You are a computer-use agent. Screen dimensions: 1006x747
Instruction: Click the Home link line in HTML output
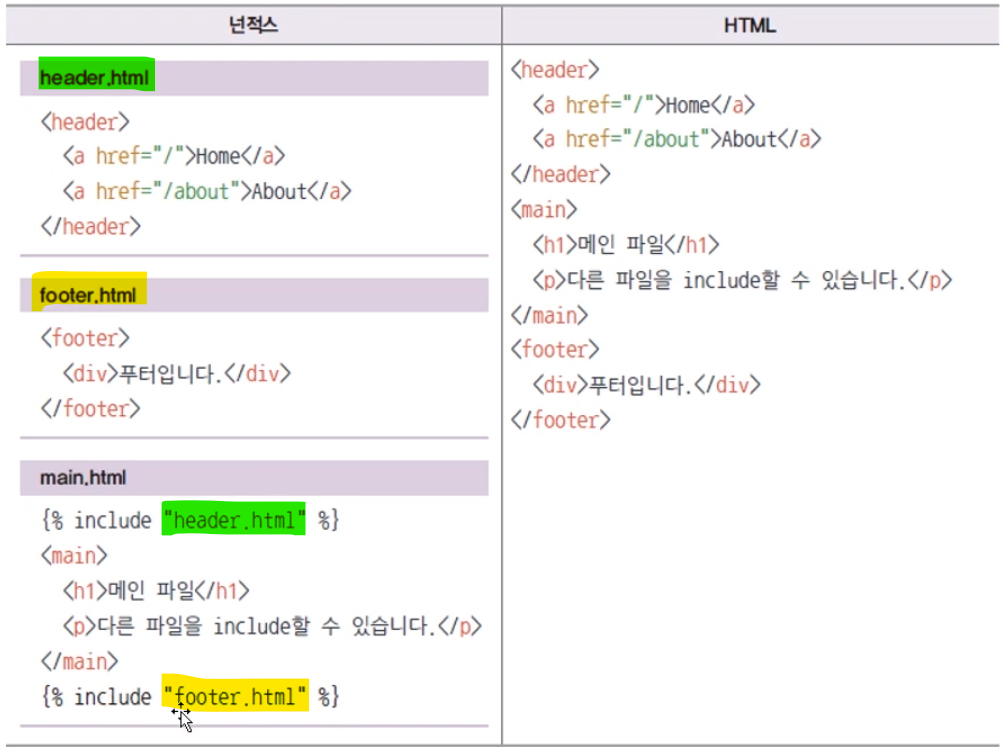click(644, 105)
